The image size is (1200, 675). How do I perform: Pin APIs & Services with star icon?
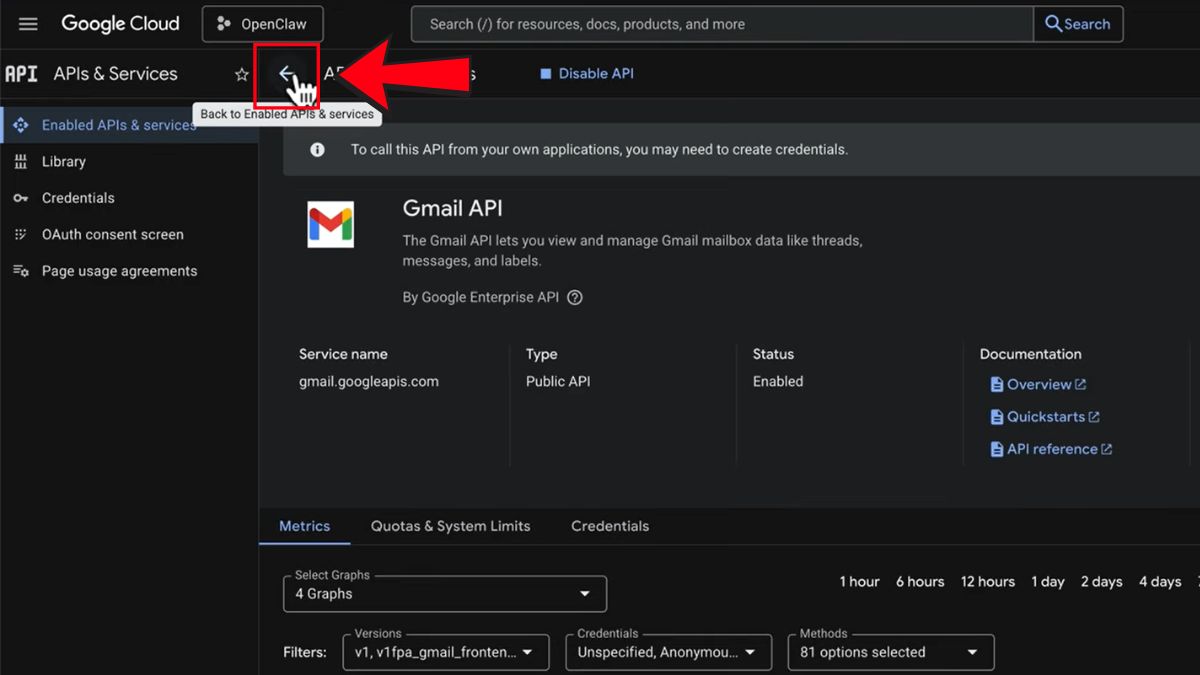pyautogui.click(x=241, y=75)
